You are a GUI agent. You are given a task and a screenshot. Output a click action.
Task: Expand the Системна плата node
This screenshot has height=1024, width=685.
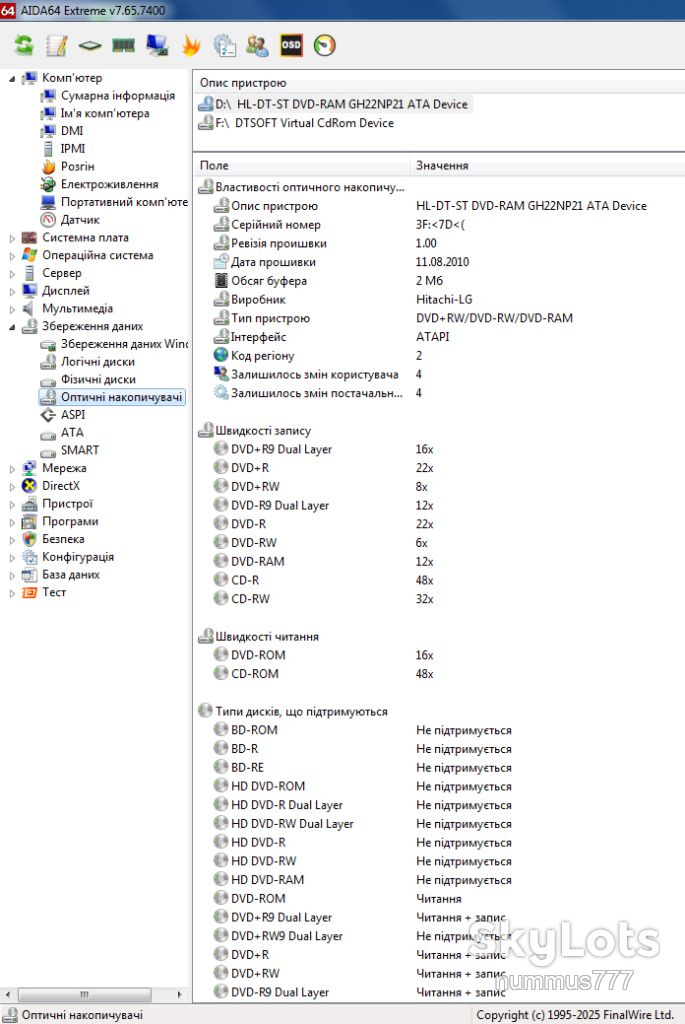point(12,238)
